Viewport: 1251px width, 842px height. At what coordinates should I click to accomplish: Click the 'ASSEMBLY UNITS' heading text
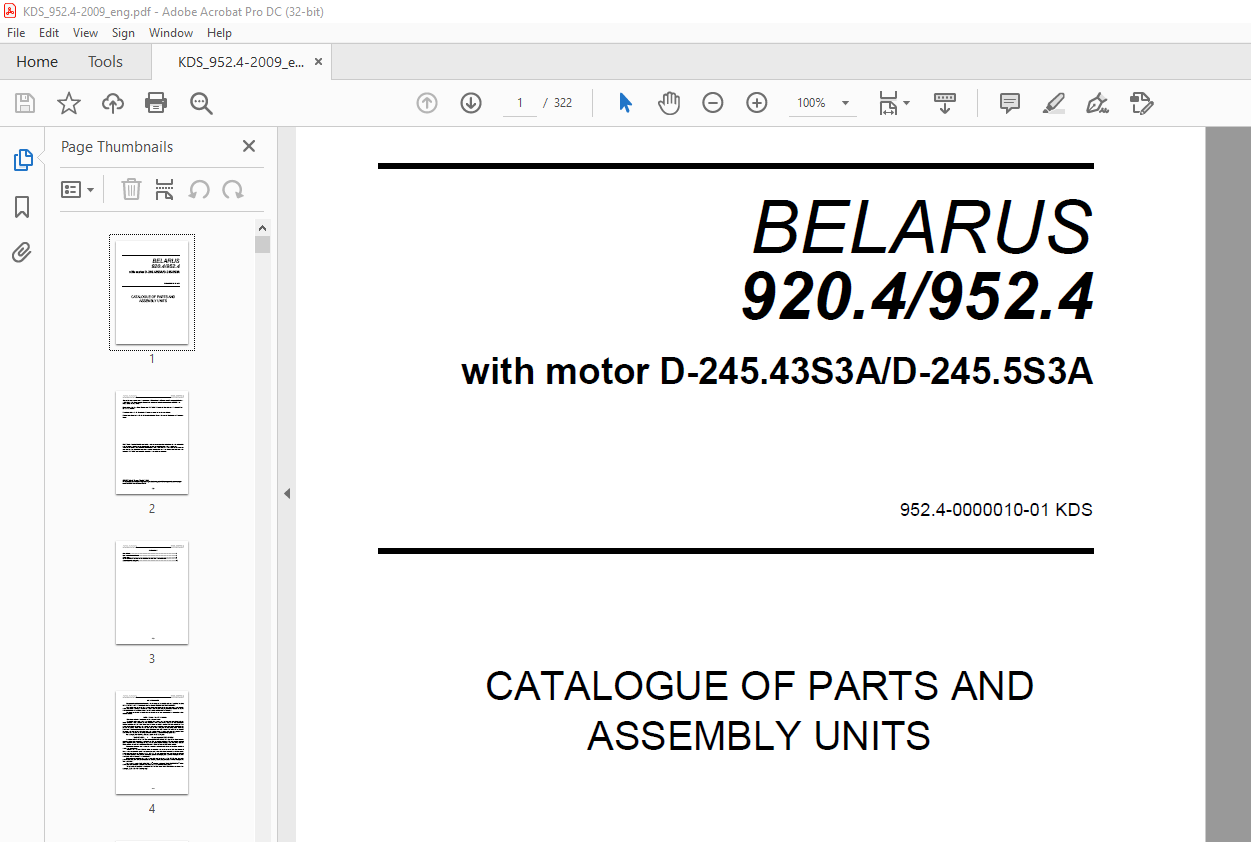click(759, 737)
